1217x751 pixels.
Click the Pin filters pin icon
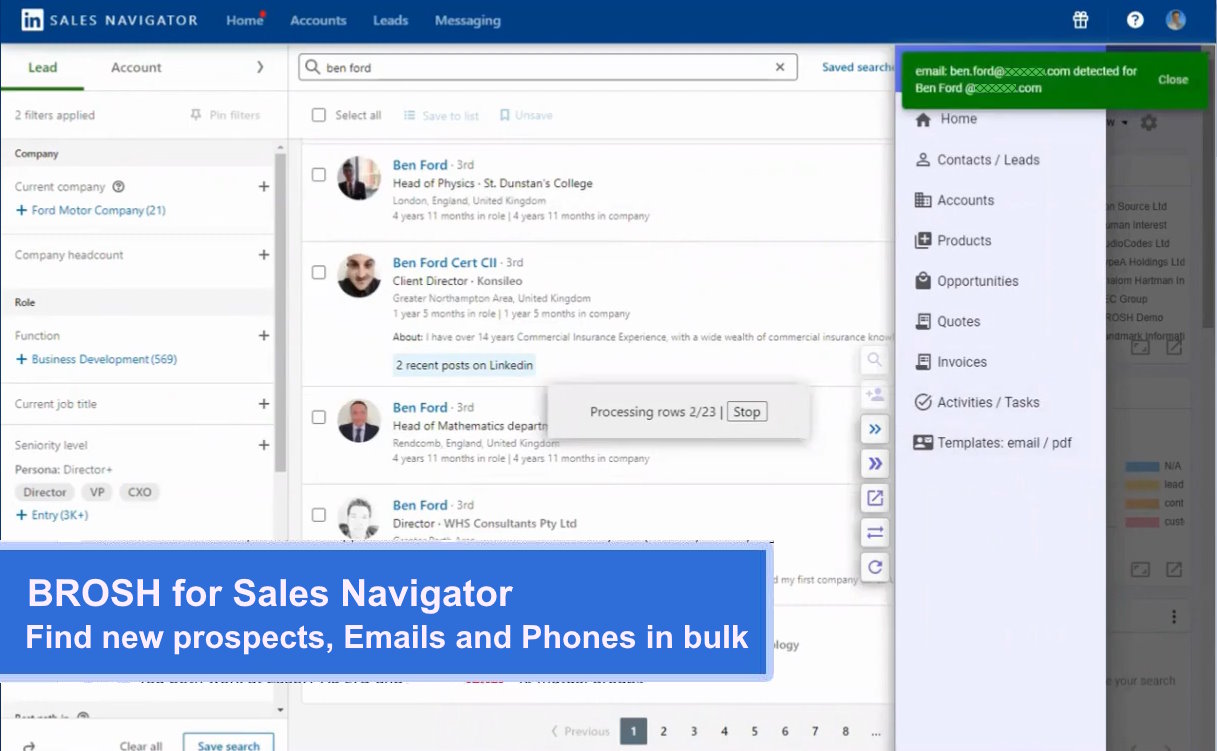(x=196, y=115)
